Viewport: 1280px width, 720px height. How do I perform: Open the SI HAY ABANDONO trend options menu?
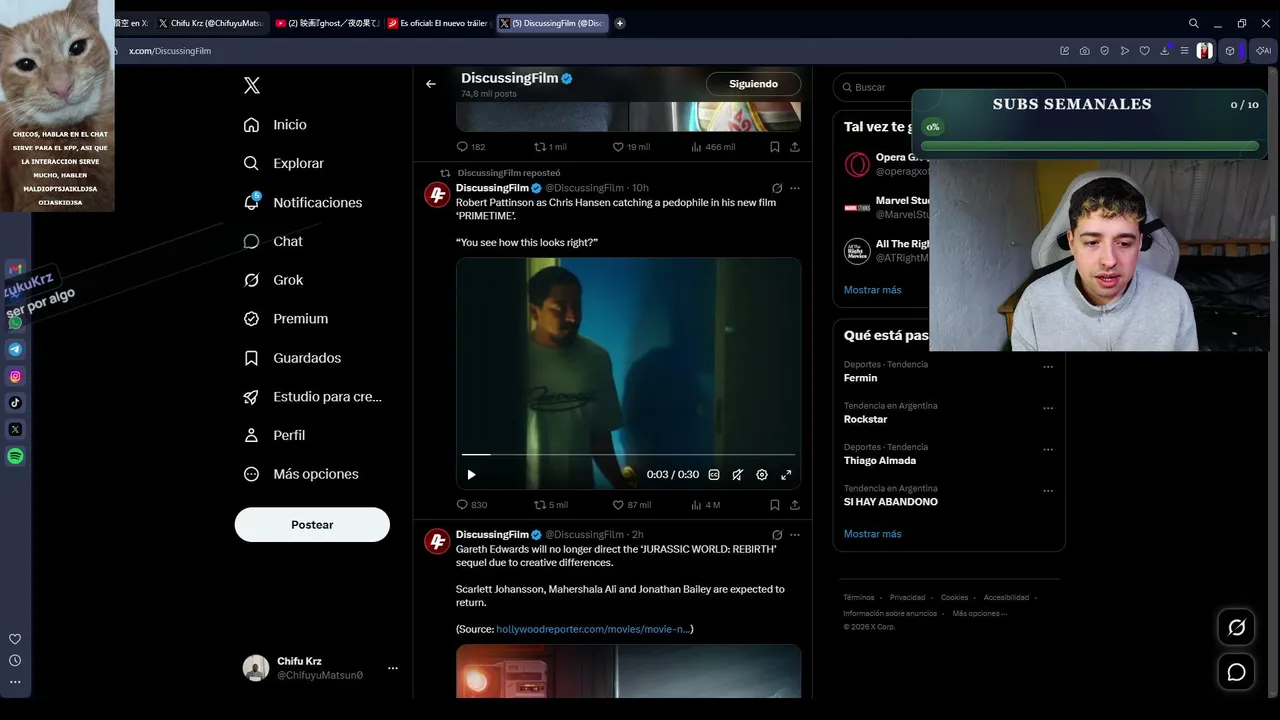pos(1048,491)
